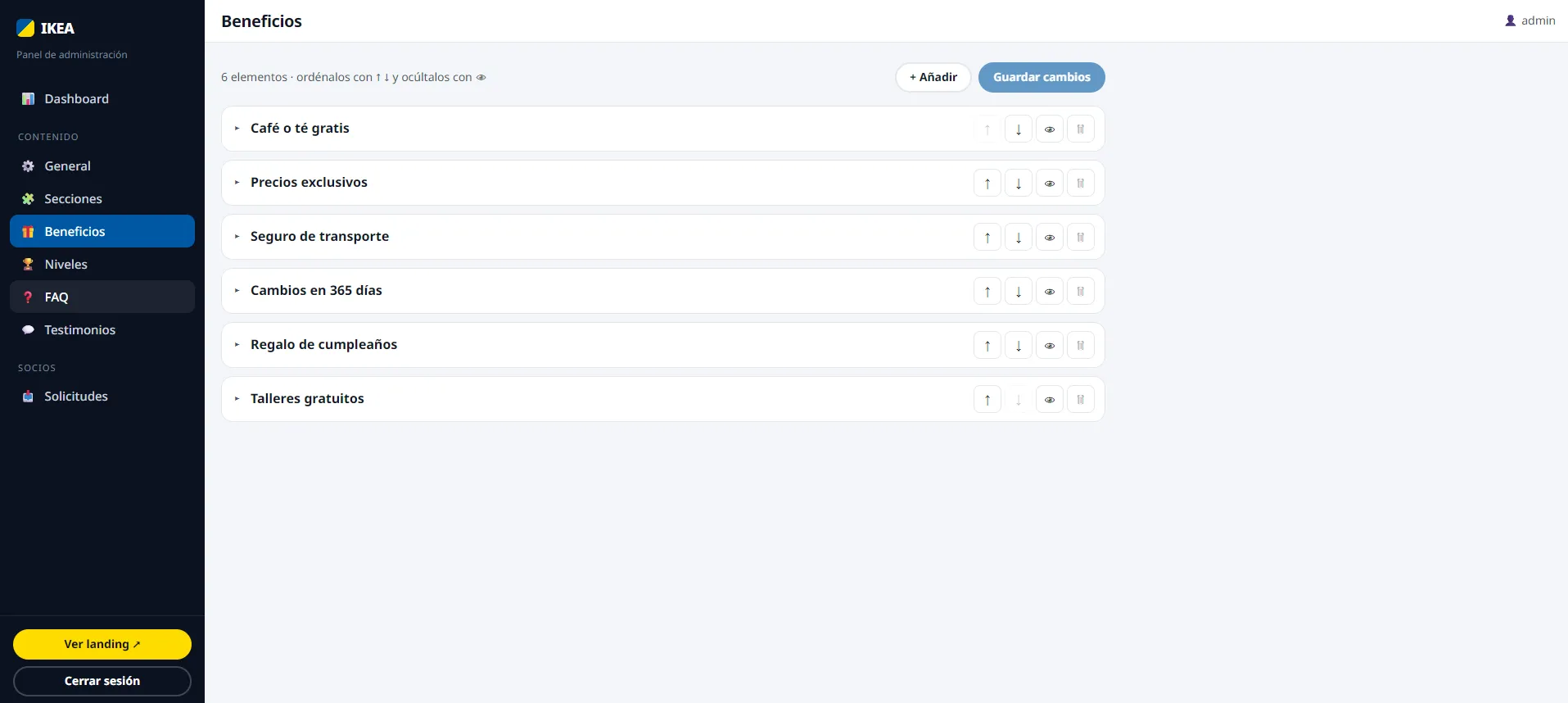Move "Café o té gratis" down one position
The image size is (1568, 703).
[x=1019, y=129]
